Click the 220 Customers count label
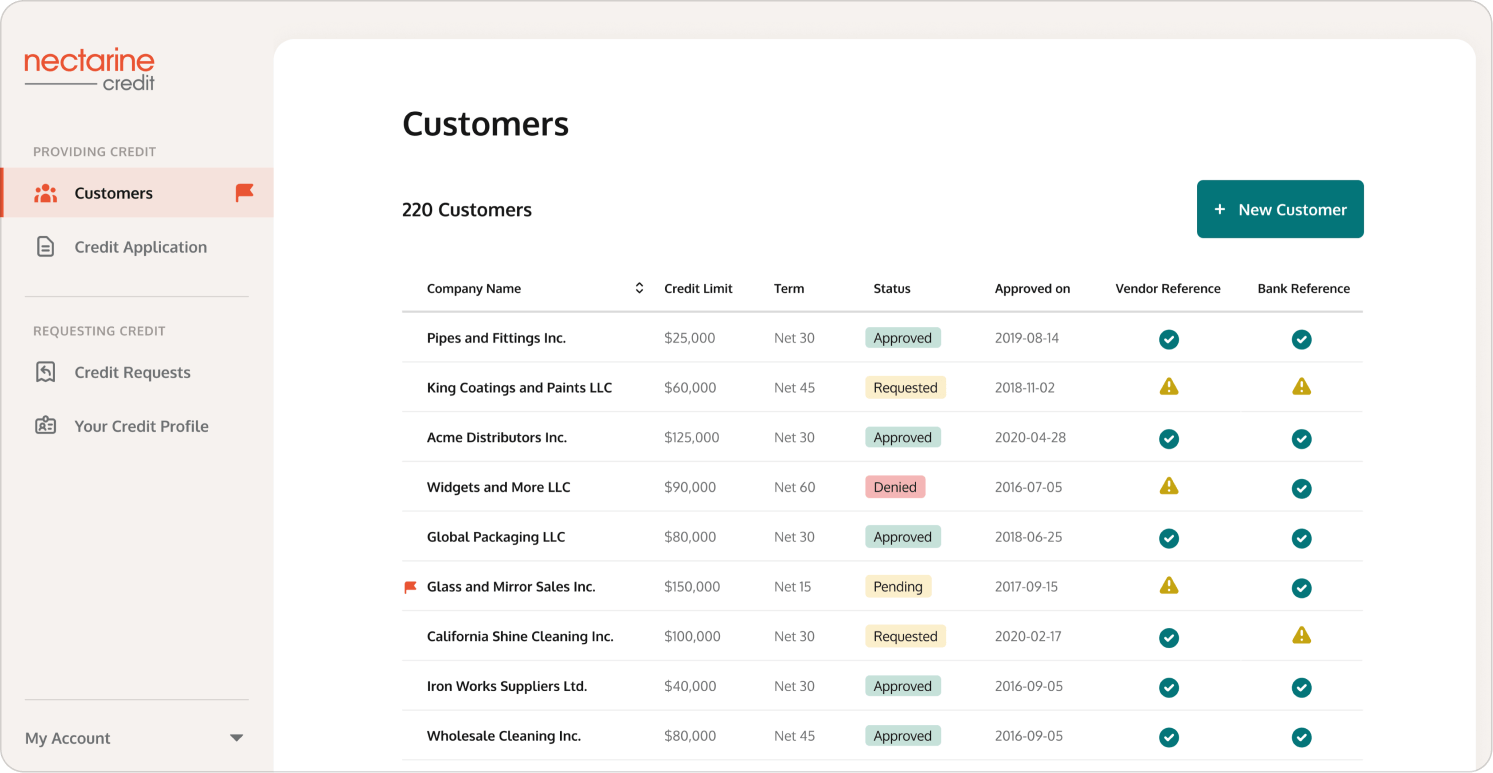The image size is (1493, 773). tap(467, 209)
